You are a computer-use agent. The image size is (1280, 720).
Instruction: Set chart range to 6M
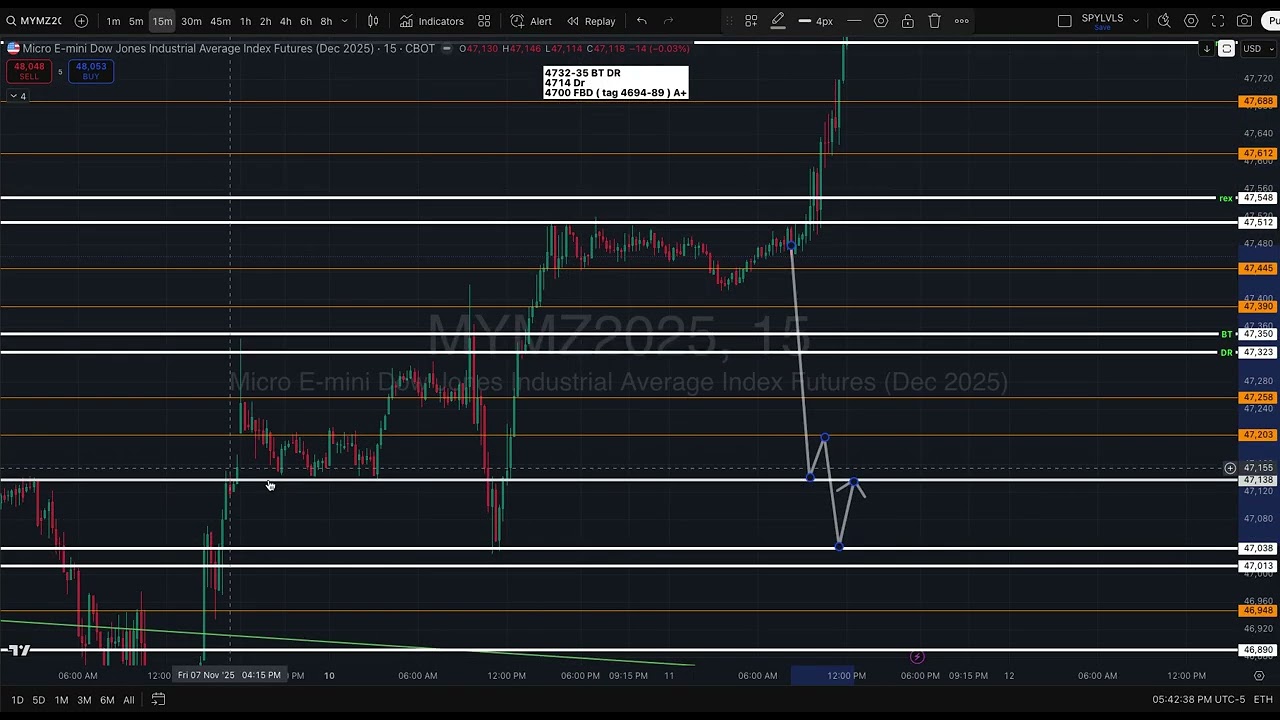click(x=107, y=700)
